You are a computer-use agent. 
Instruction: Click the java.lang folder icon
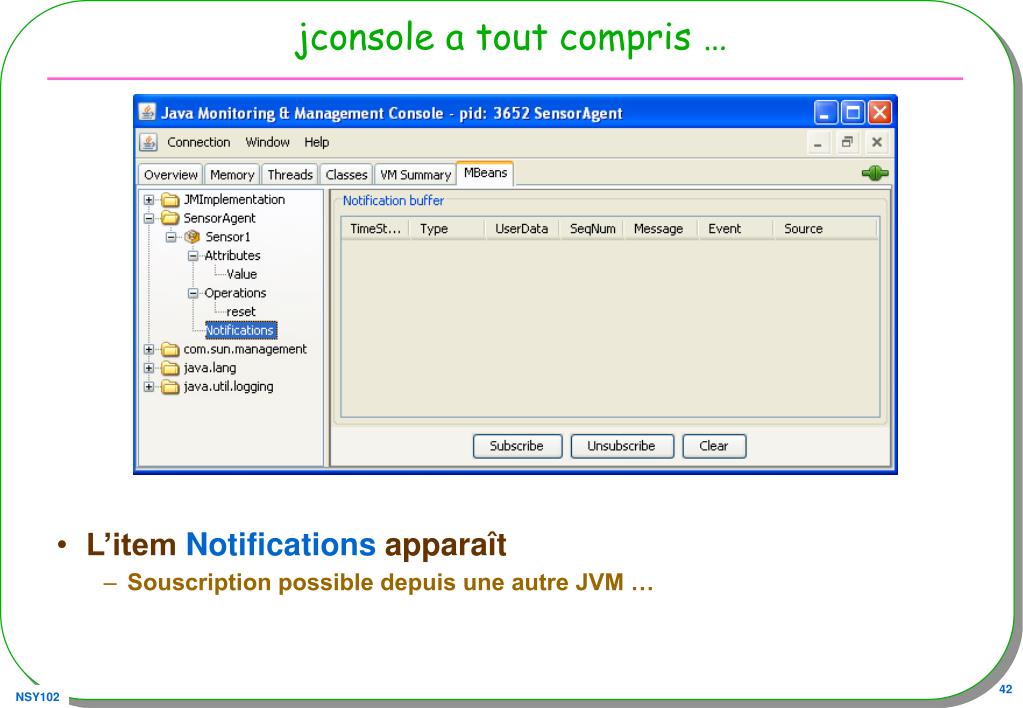pyautogui.click(x=170, y=368)
